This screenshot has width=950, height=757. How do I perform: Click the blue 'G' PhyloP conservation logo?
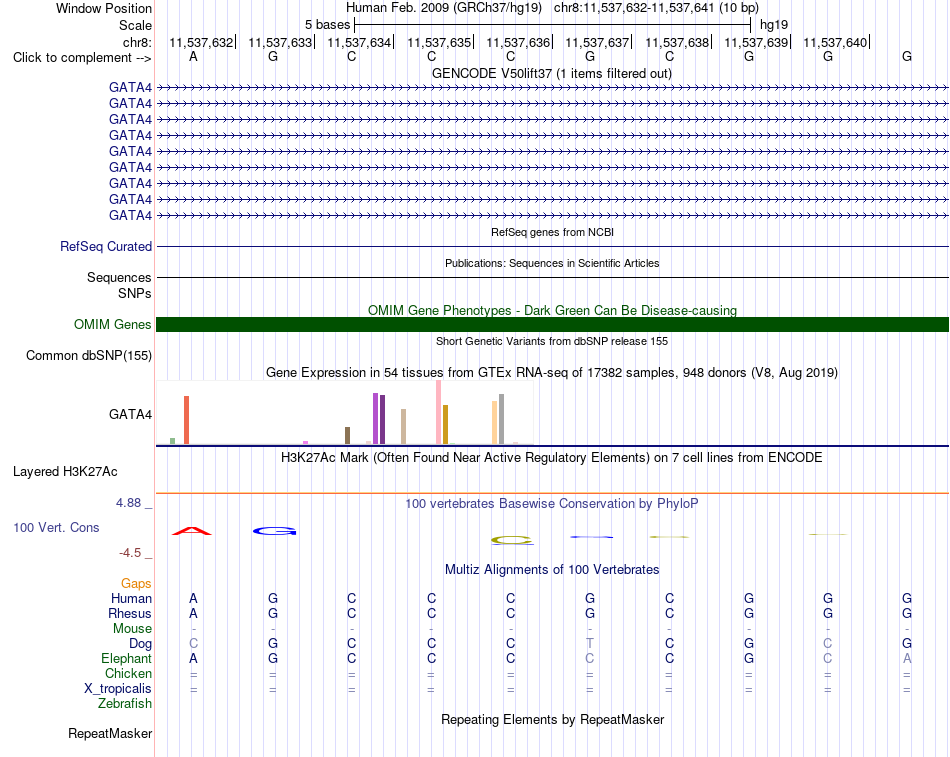(274, 531)
